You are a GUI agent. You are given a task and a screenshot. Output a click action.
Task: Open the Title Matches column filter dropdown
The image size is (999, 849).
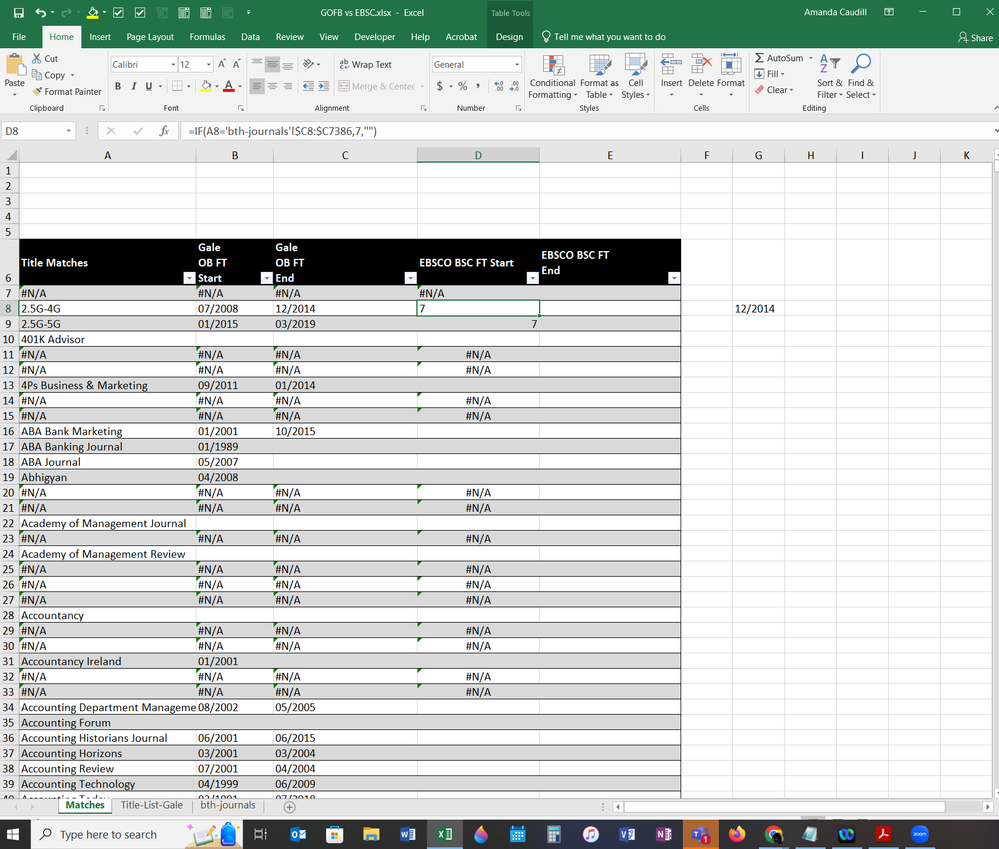tap(189, 278)
